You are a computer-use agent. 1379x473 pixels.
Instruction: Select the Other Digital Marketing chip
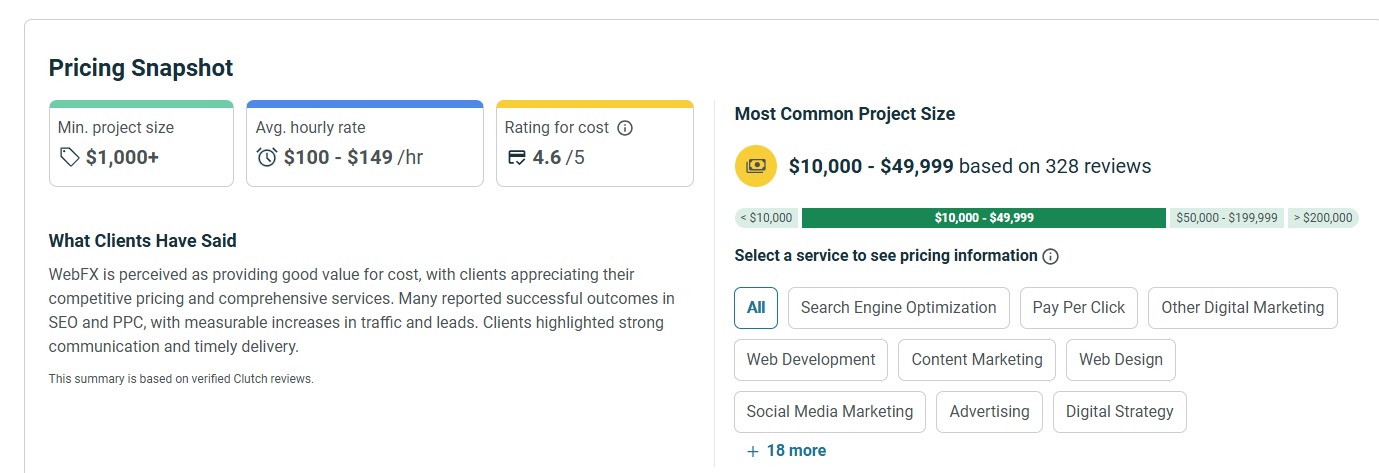point(1242,308)
